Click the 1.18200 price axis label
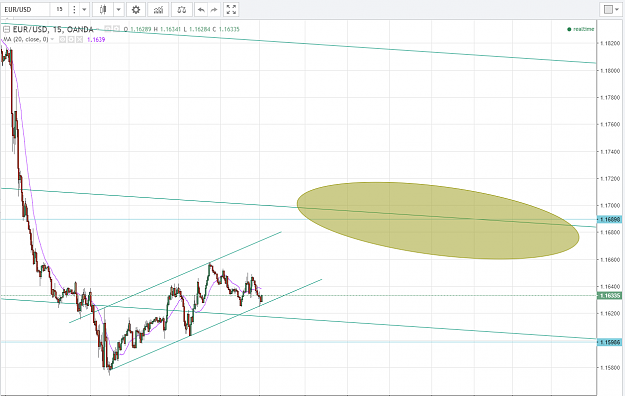This screenshot has width=625, height=396. [610, 43]
